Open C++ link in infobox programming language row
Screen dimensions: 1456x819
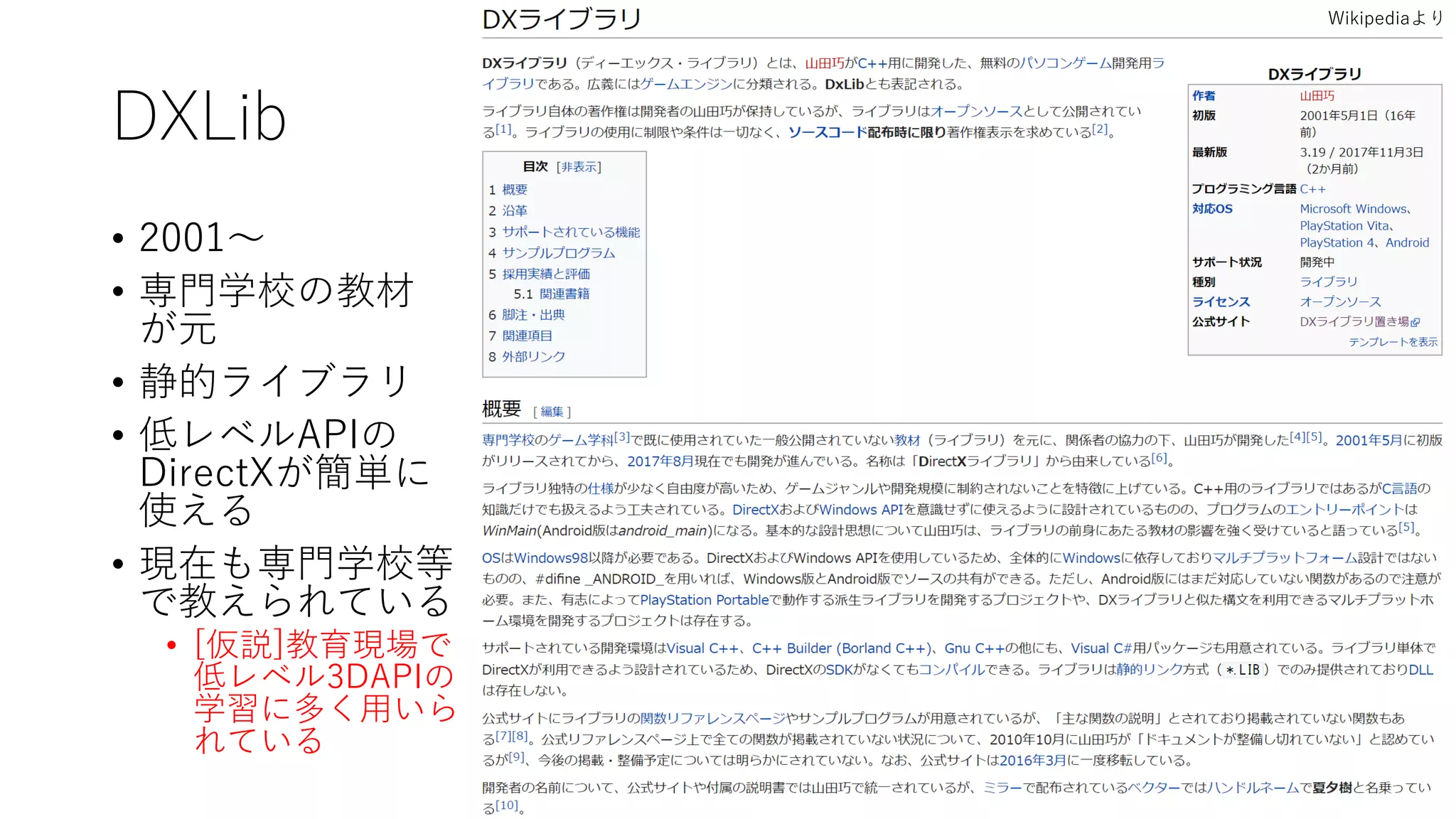tap(1313, 189)
